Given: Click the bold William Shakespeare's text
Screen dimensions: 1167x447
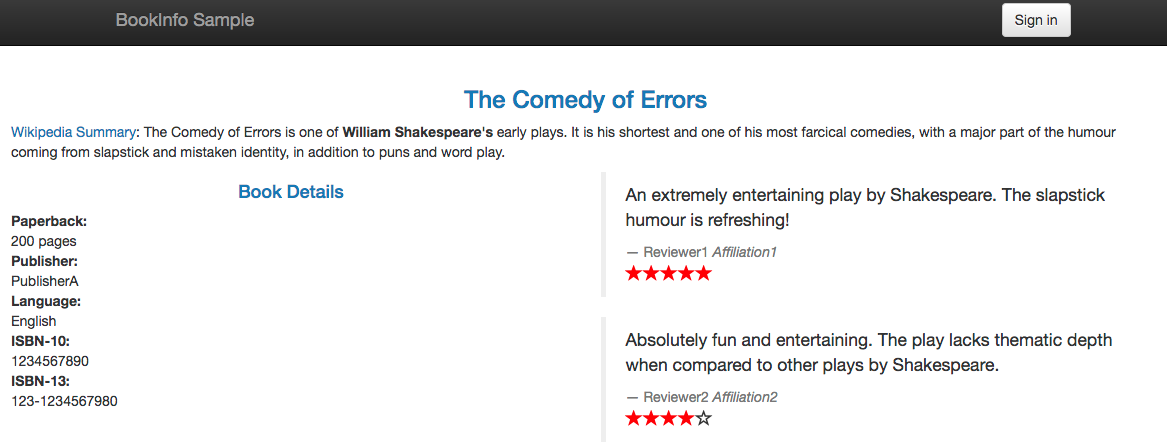Looking at the screenshot, I should [417, 132].
